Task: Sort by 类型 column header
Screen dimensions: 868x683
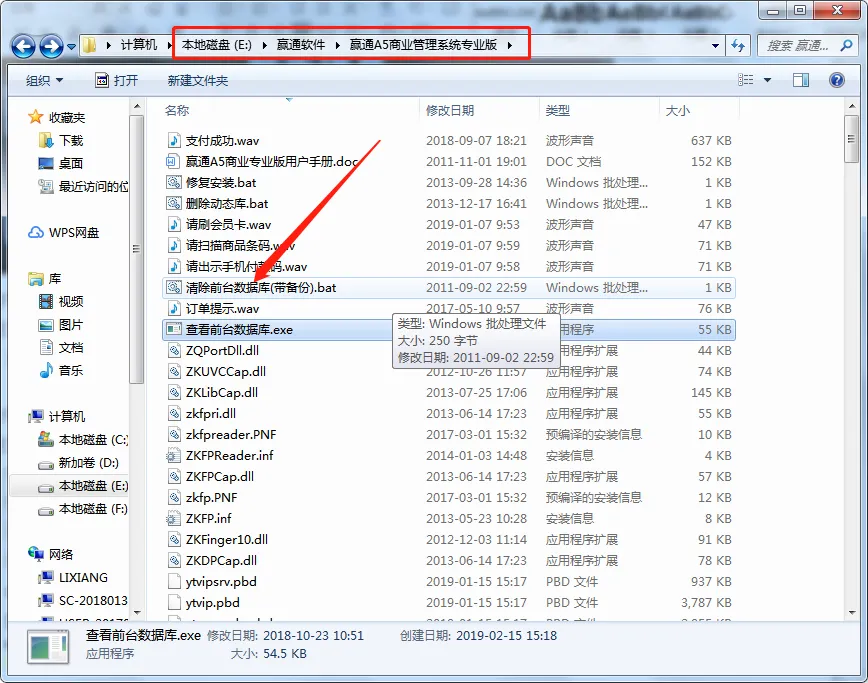Action: click(557, 111)
